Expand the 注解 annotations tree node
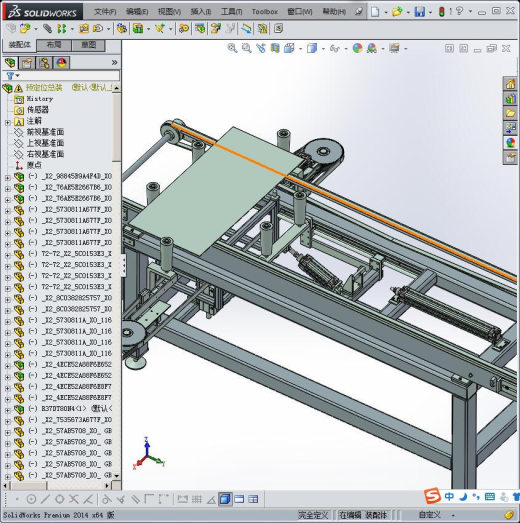This screenshot has width=520, height=523. (8, 122)
